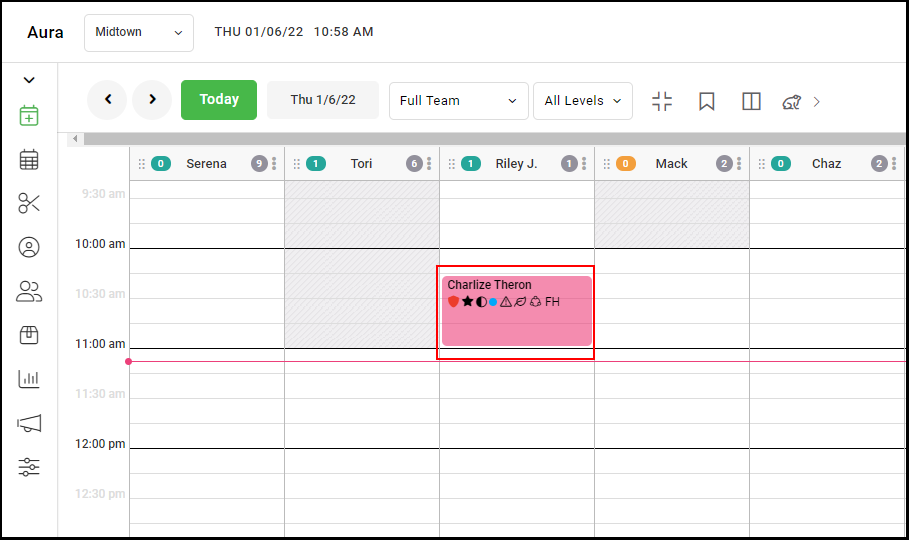Toggle the split column view icon
This screenshot has height=540, width=909.
751,102
